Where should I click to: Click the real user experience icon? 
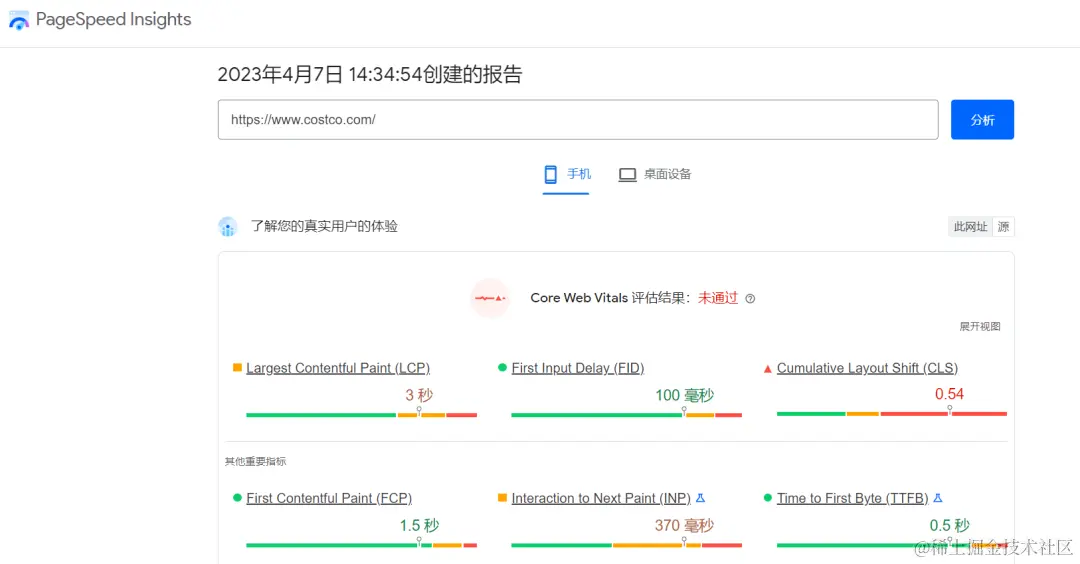[x=228, y=227]
